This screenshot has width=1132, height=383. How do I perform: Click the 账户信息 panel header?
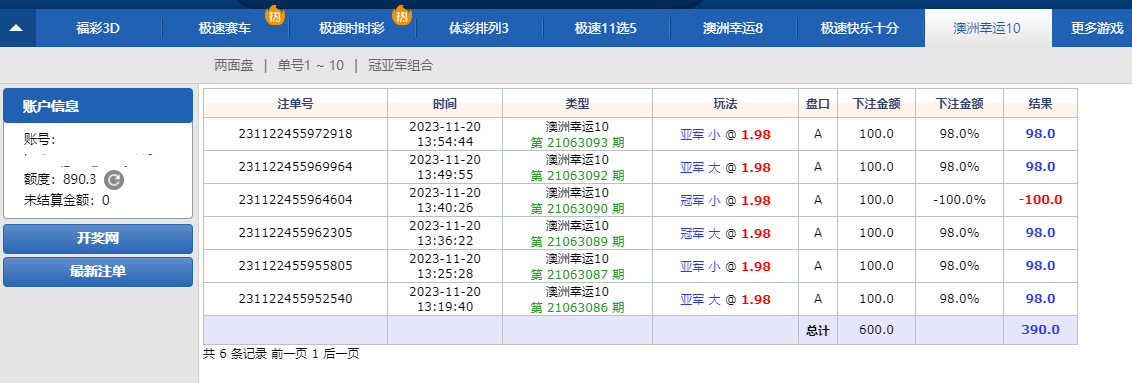98,106
